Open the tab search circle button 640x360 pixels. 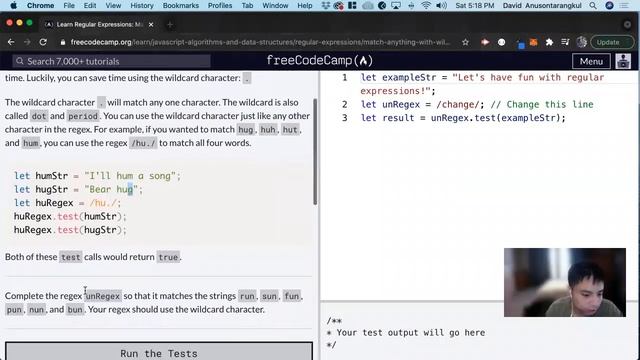tap(627, 24)
